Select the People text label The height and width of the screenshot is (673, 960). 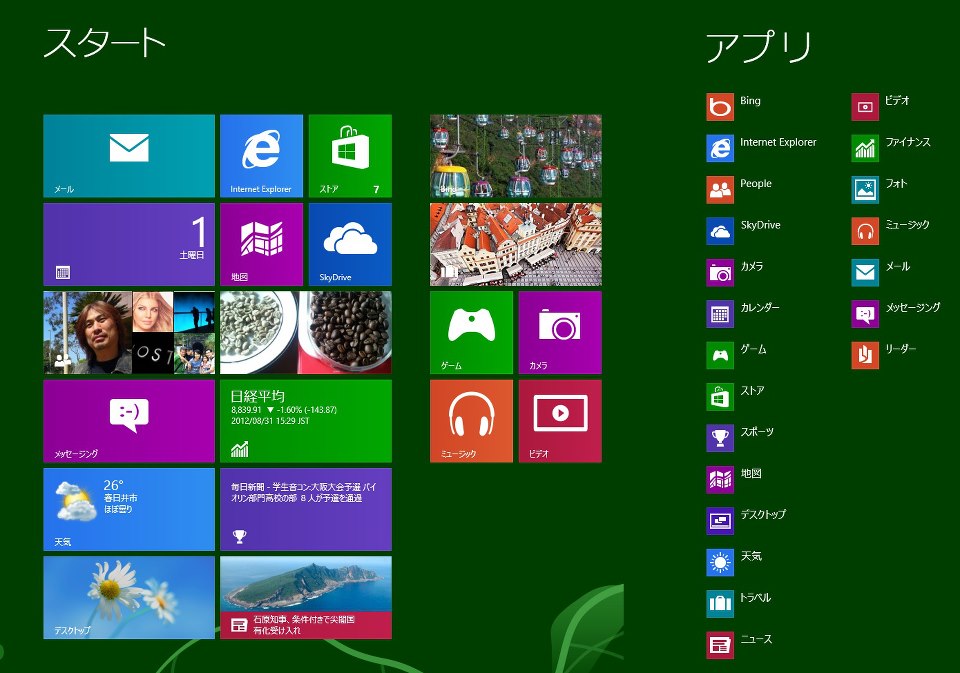(756, 183)
